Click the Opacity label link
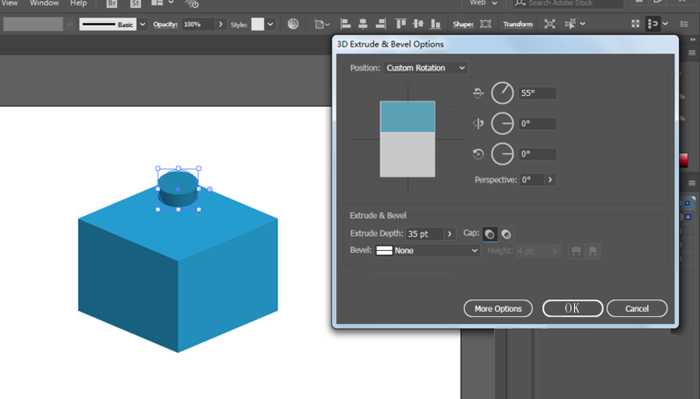Image resolution: width=700 pixels, height=399 pixels. coord(165,24)
